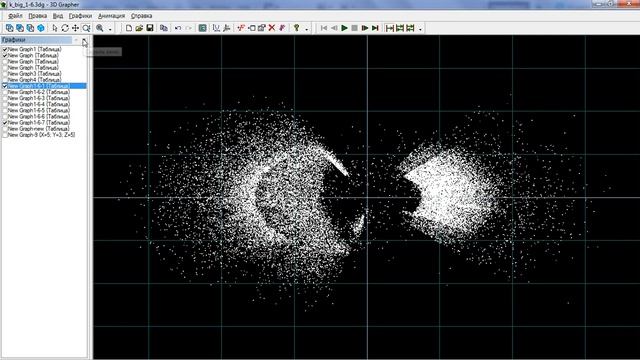Stop the animation
Image resolution: width=640 pixels, height=360 pixels.
(x=355, y=28)
